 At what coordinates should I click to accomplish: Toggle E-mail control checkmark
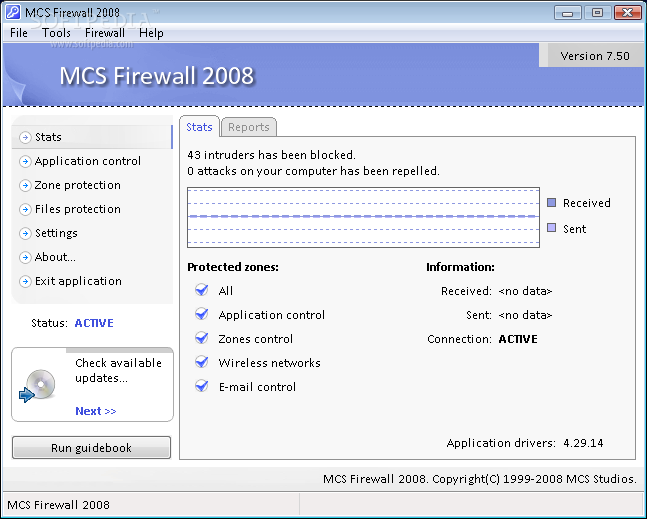pyautogui.click(x=202, y=386)
